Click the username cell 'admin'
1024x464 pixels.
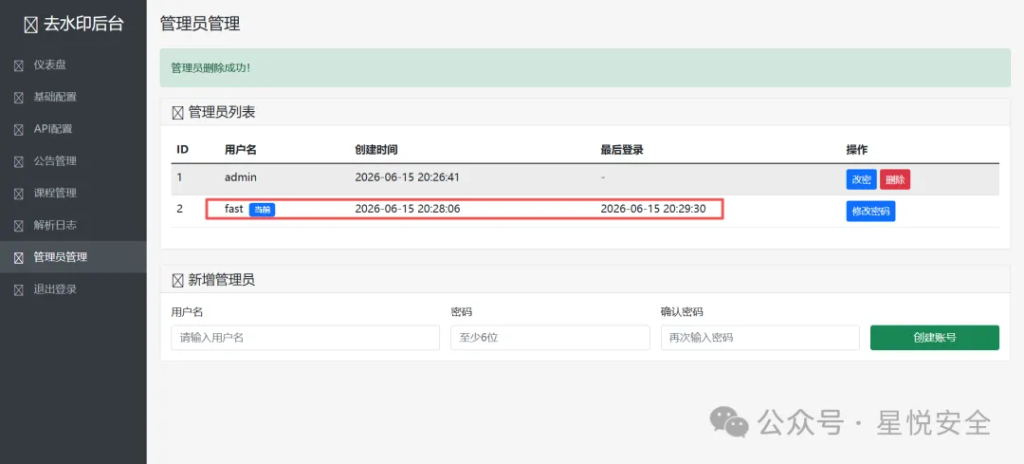coord(240,177)
